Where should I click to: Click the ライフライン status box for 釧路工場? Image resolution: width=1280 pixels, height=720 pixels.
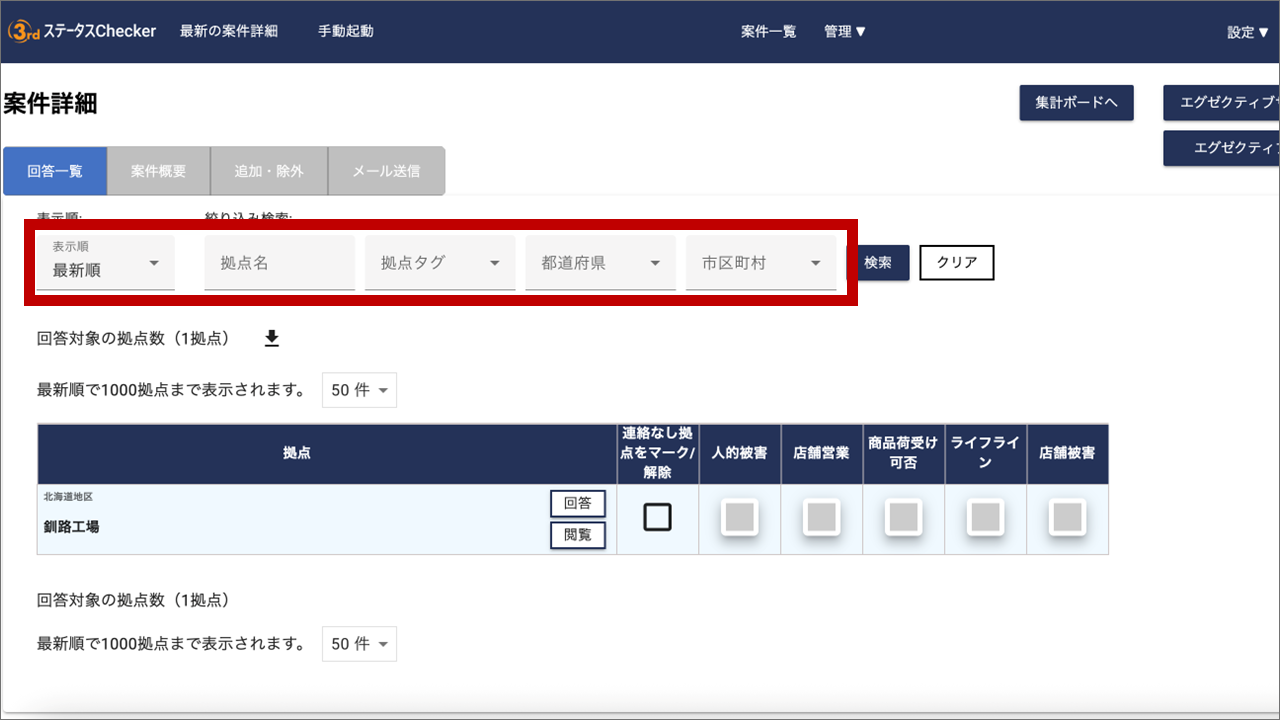pyautogui.click(x=985, y=518)
